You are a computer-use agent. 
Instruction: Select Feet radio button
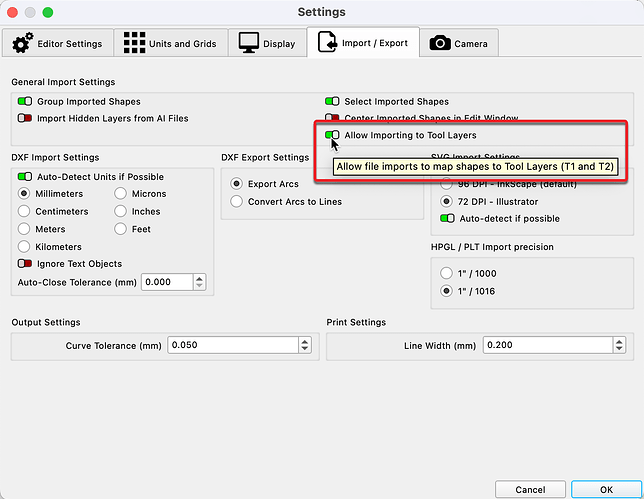[120, 229]
